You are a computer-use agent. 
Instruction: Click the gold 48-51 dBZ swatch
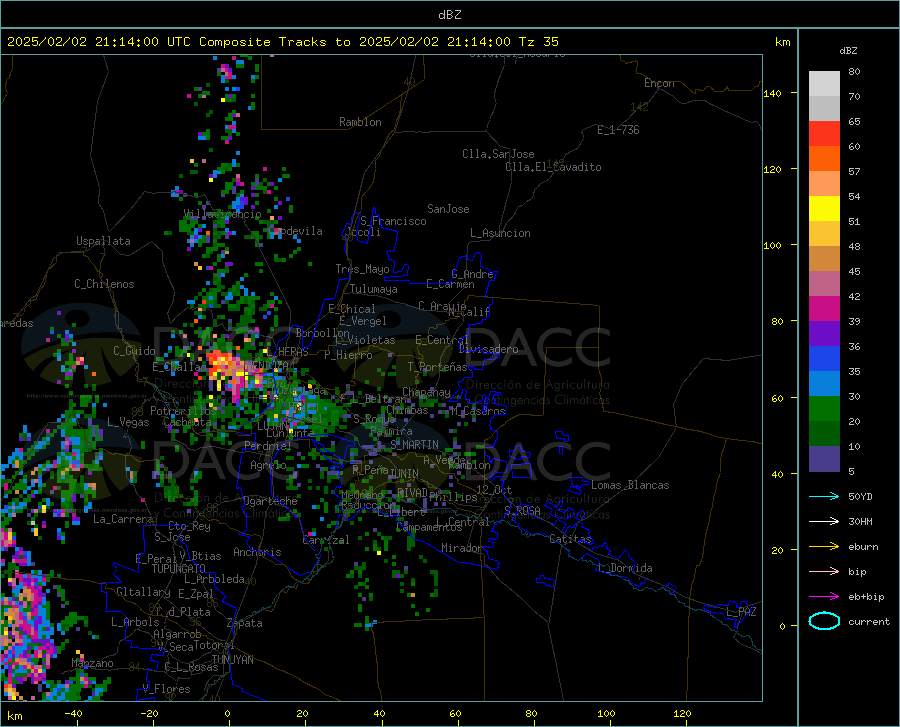(824, 234)
